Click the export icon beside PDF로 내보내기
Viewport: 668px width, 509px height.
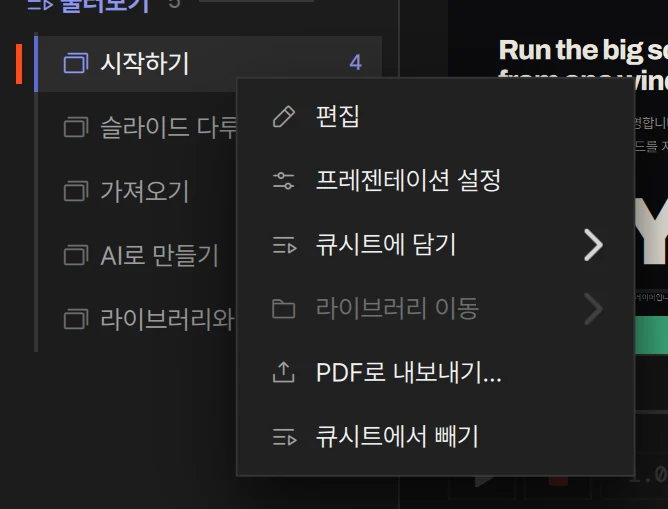pyautogui.click(x=284, y=372)
